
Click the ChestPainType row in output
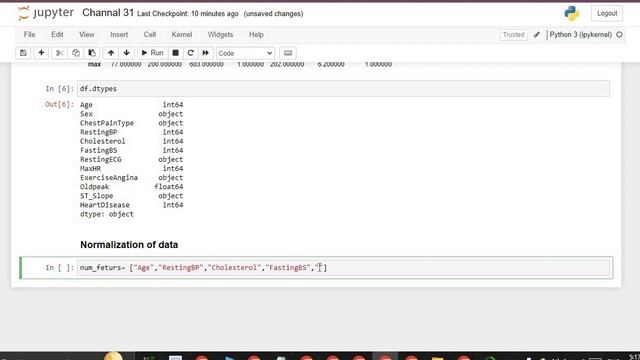pos(131,123)
